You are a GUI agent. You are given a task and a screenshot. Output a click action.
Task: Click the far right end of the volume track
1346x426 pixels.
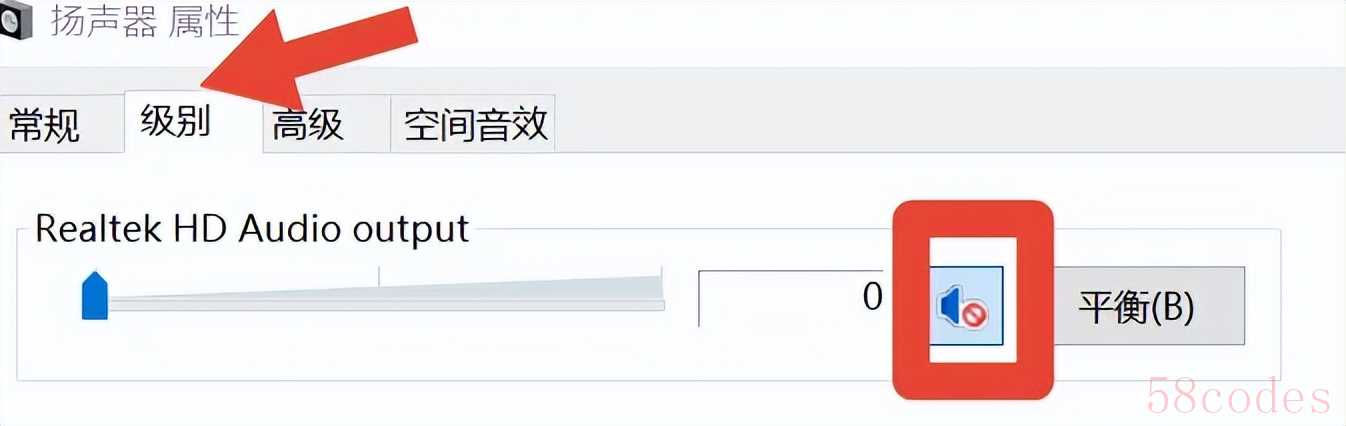[x=658, y=293]
